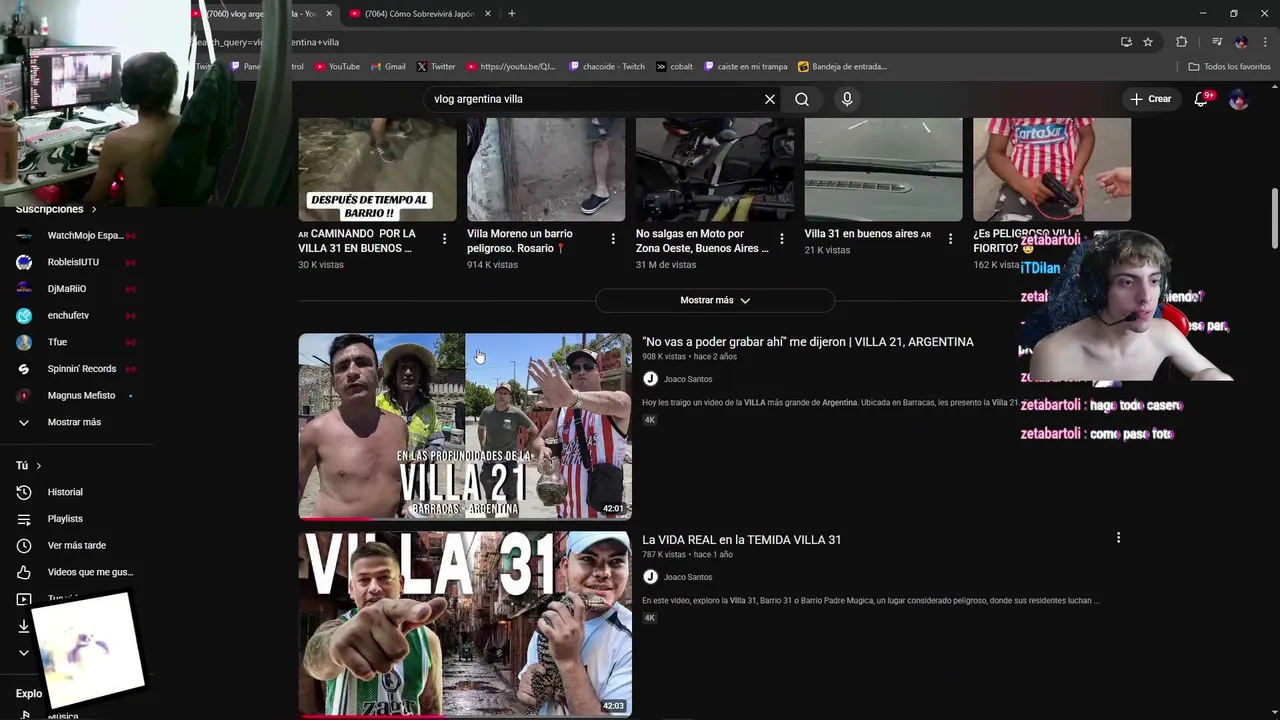Open the notifications bell

(1202, 99)
